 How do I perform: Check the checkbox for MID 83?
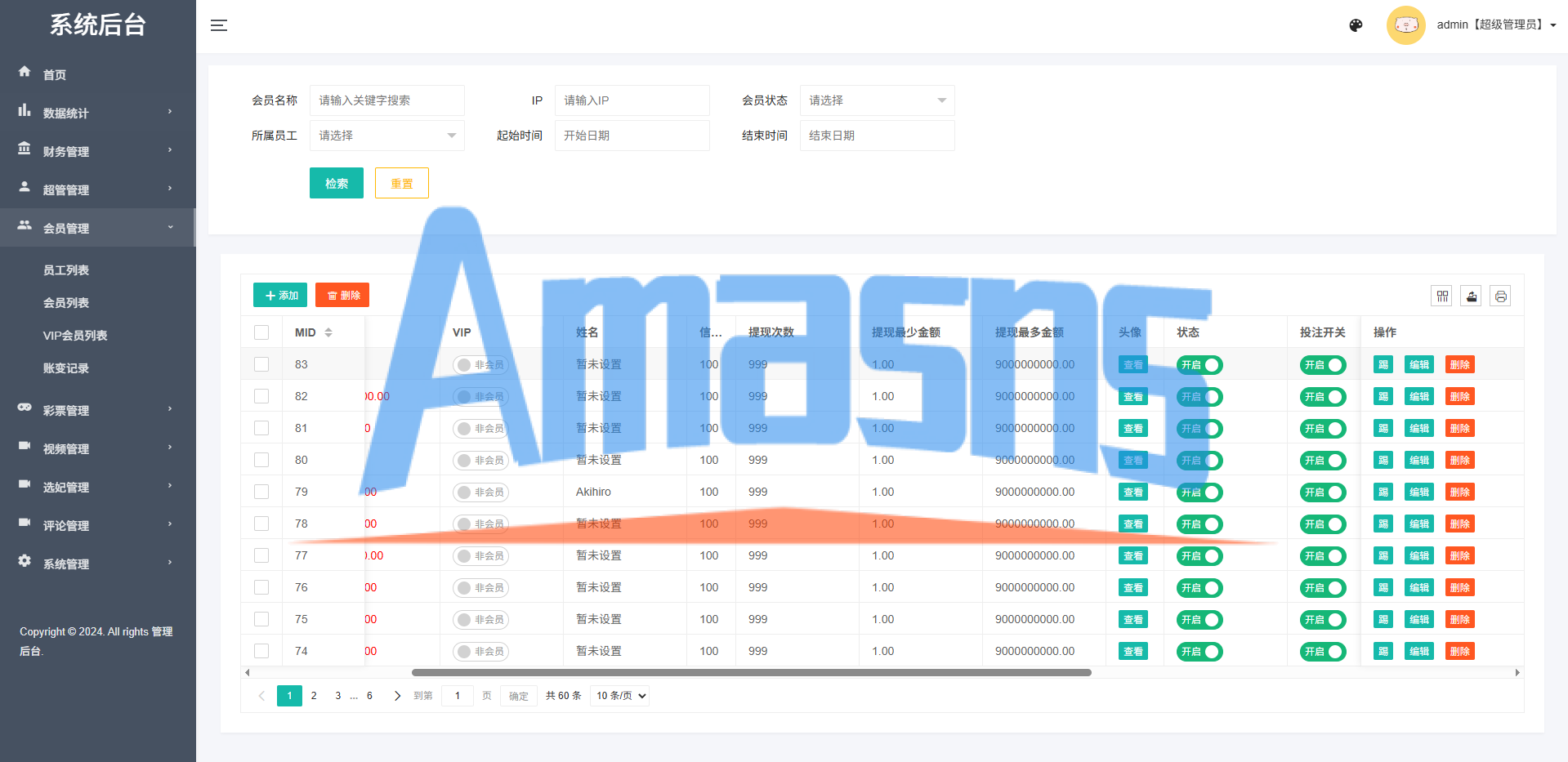click(261, 364)
